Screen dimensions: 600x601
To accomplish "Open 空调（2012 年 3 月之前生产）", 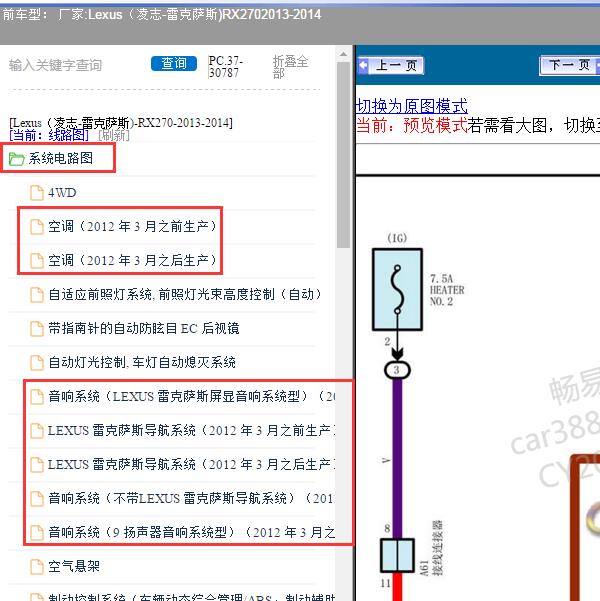I will click(132, 226).
